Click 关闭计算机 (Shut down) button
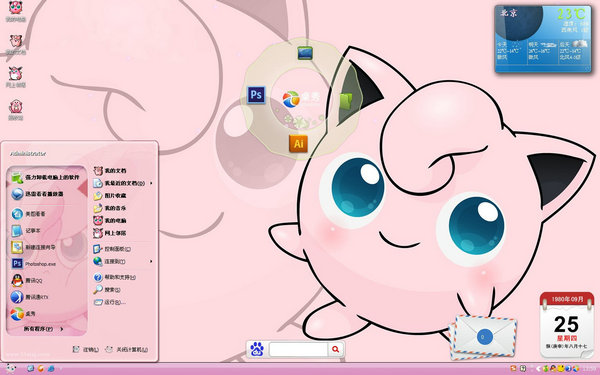The height and width of the screenshot is (375, 600). click(126, 349)
